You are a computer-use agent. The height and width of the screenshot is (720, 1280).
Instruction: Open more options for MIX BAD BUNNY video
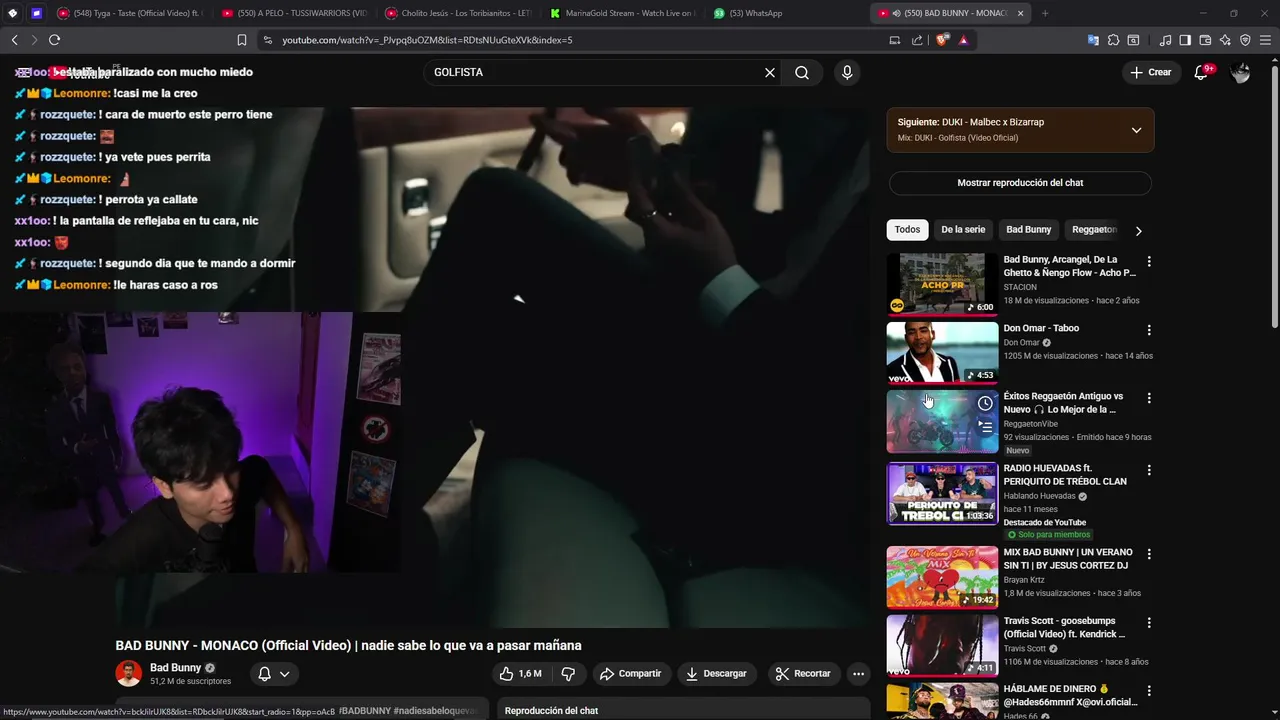1149,554
